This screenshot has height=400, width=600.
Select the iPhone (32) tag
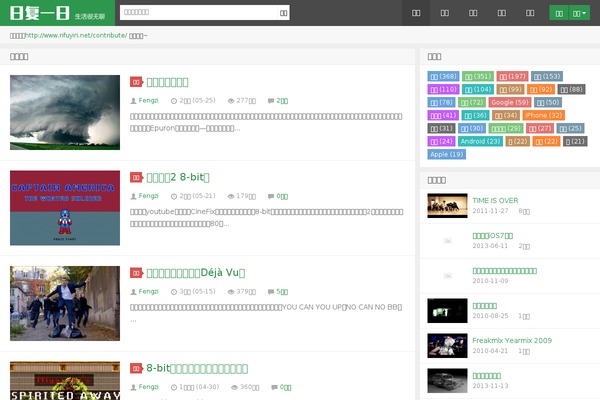tap(543, 115)
